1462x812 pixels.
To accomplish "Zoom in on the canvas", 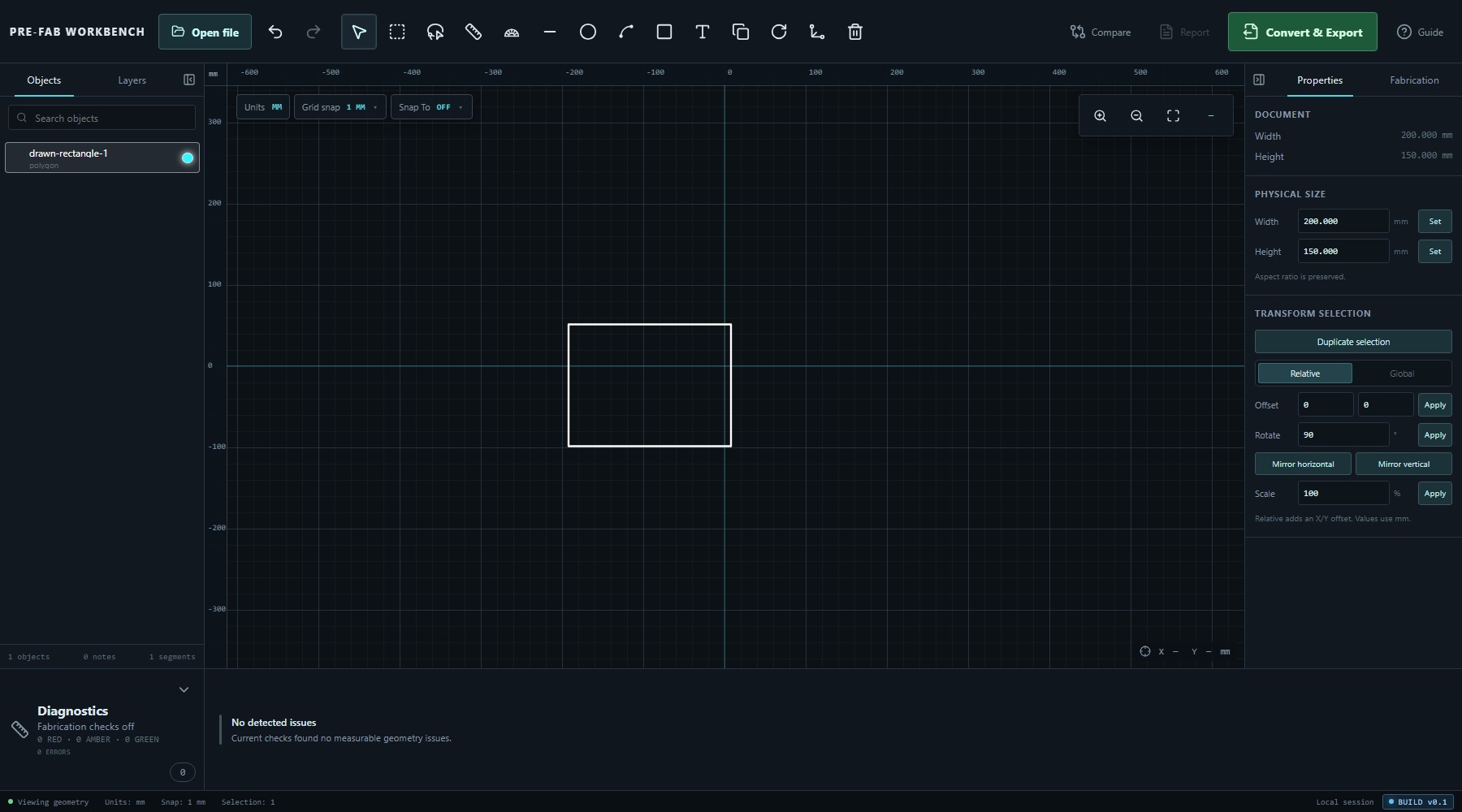I will tap(1101, 116).
